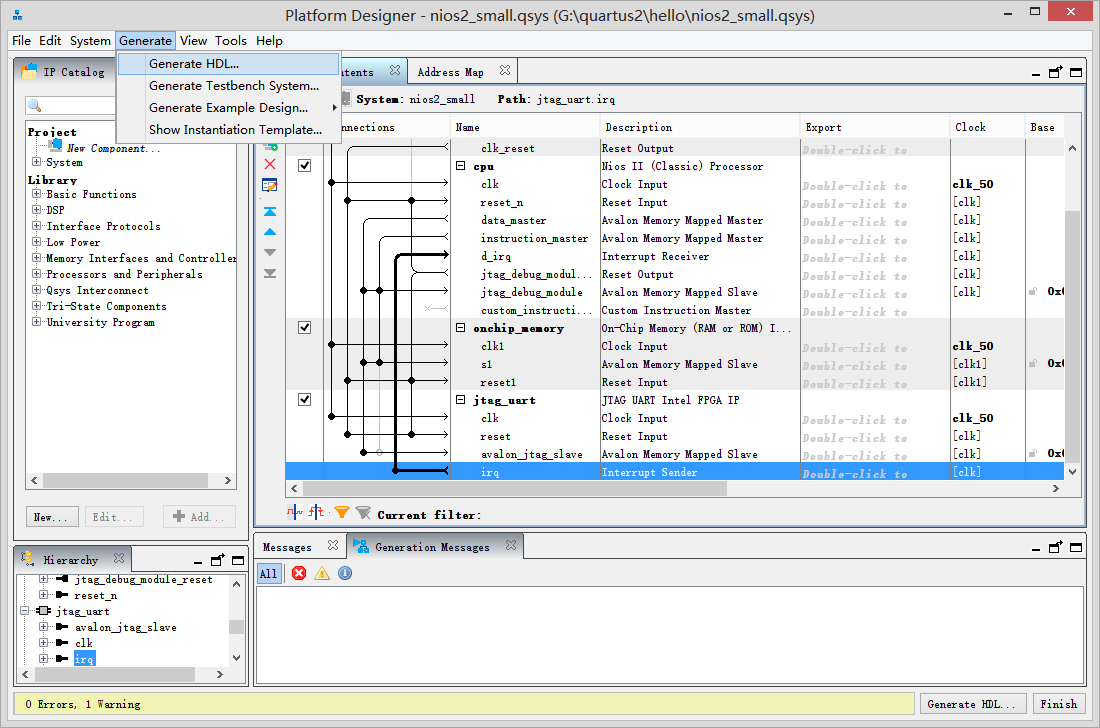
Task: Collapse the cpu component row
Action: 461,166
